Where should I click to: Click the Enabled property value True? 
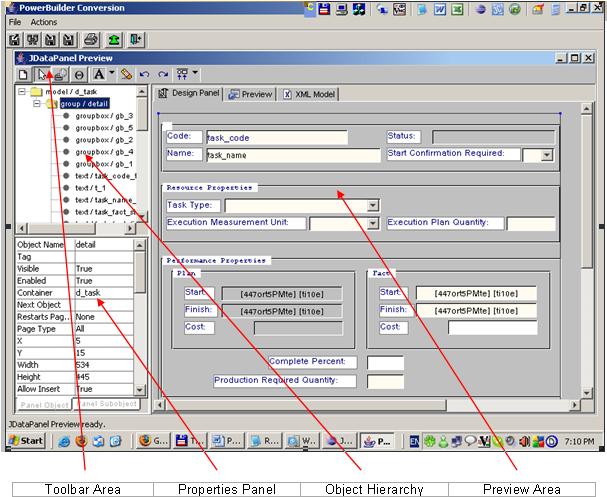tap(104, 281)
